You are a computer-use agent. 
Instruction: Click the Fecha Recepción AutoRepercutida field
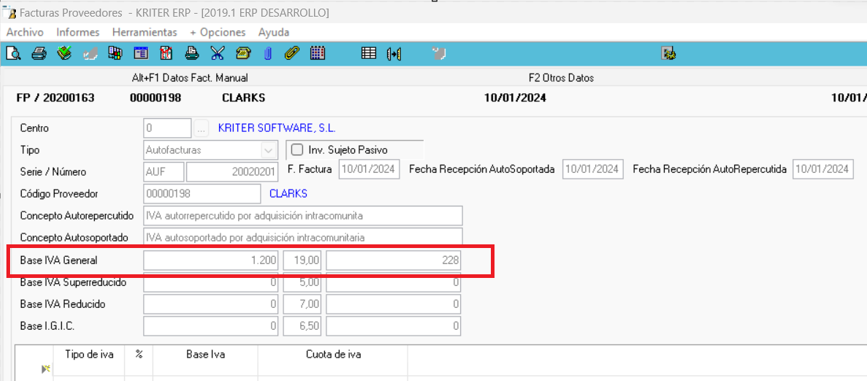823,169
